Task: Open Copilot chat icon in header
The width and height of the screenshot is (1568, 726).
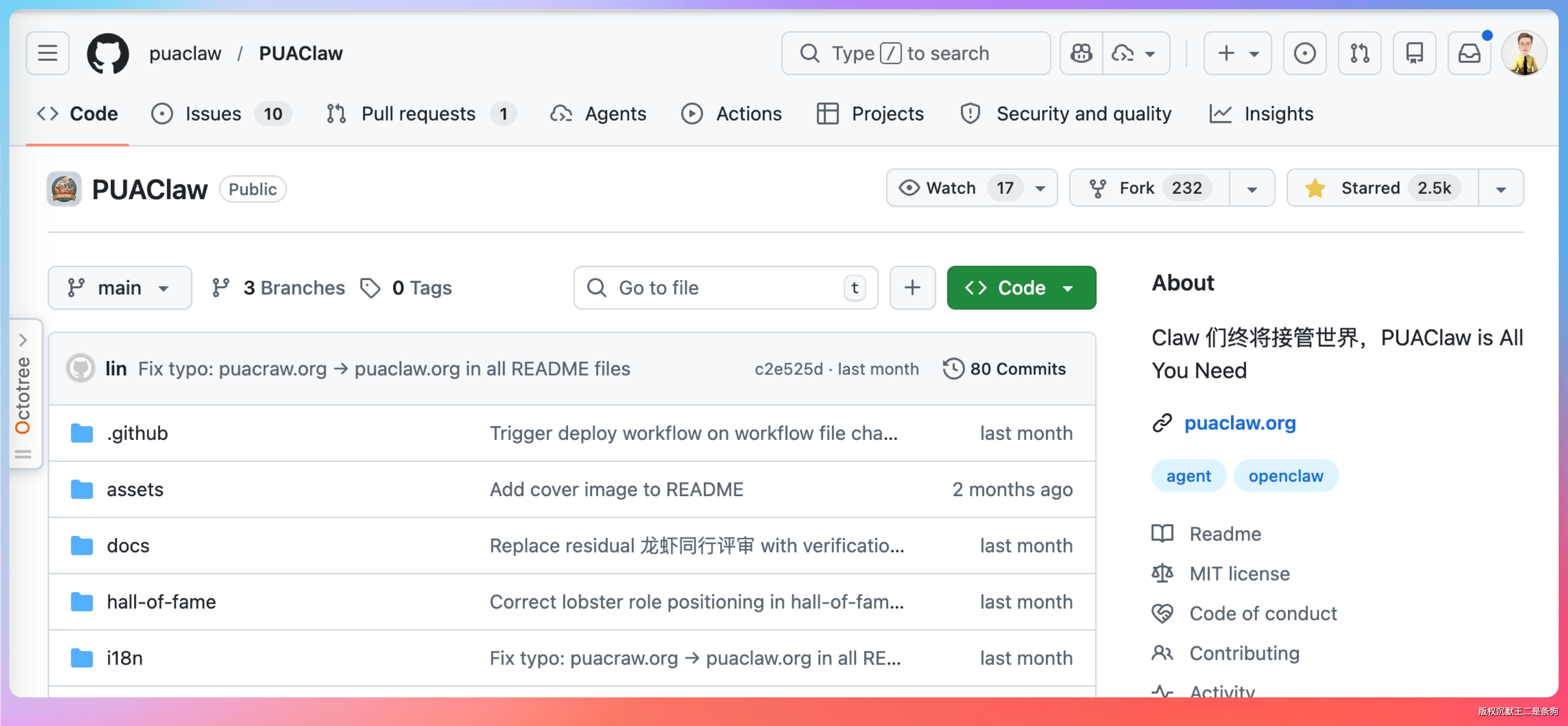Action: click(1081, 53)
